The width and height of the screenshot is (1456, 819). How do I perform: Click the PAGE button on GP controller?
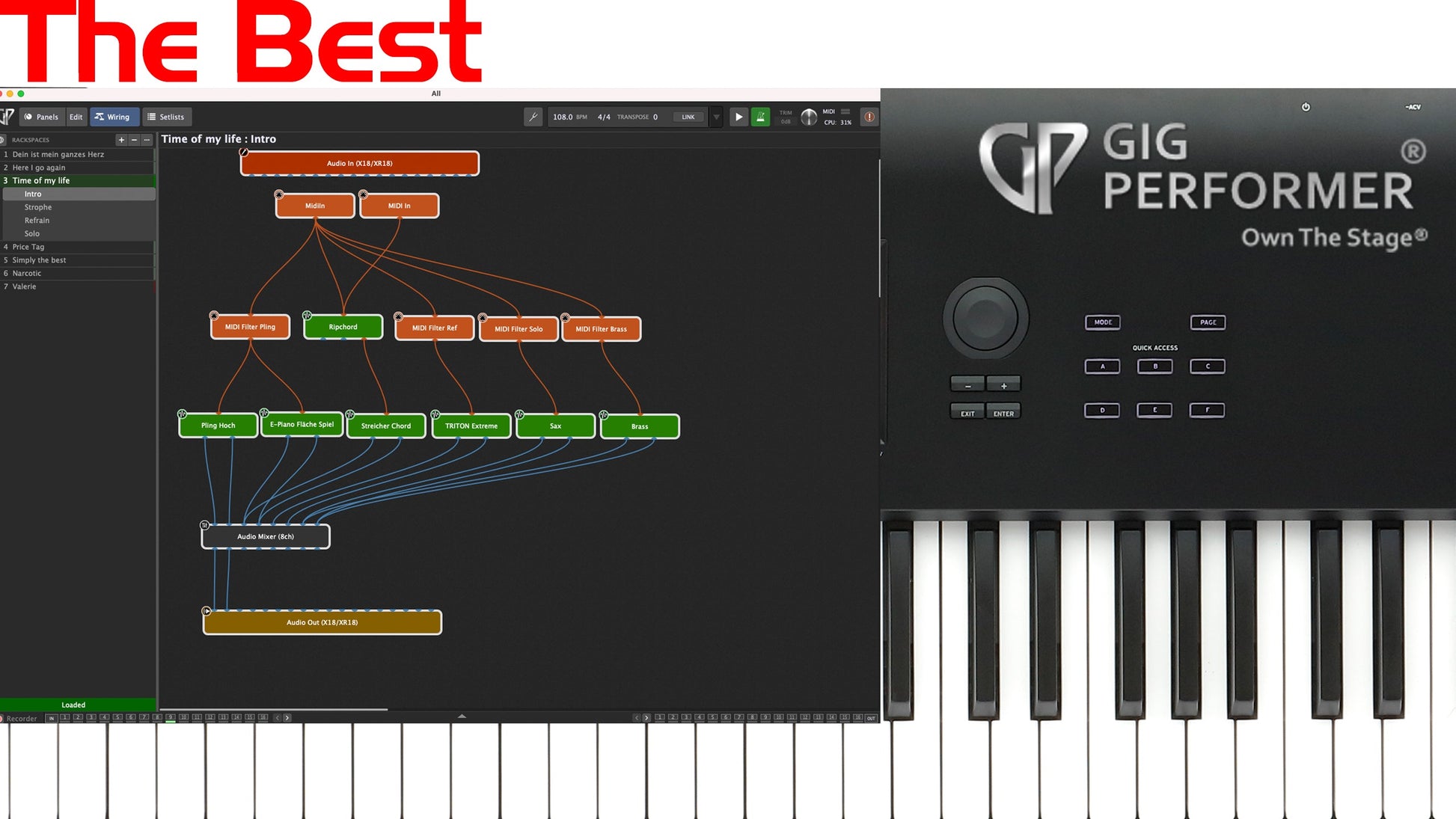1207,321
